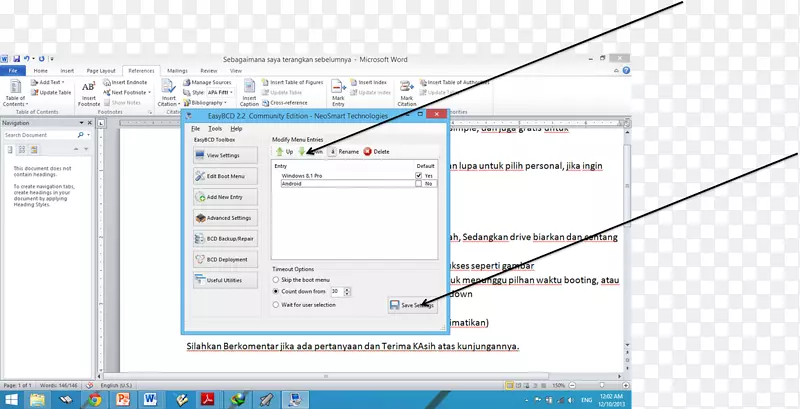The image size is (800, 409).
Task: Open the Navigation pane options dropdown arrow
Action: click(81, 123)
